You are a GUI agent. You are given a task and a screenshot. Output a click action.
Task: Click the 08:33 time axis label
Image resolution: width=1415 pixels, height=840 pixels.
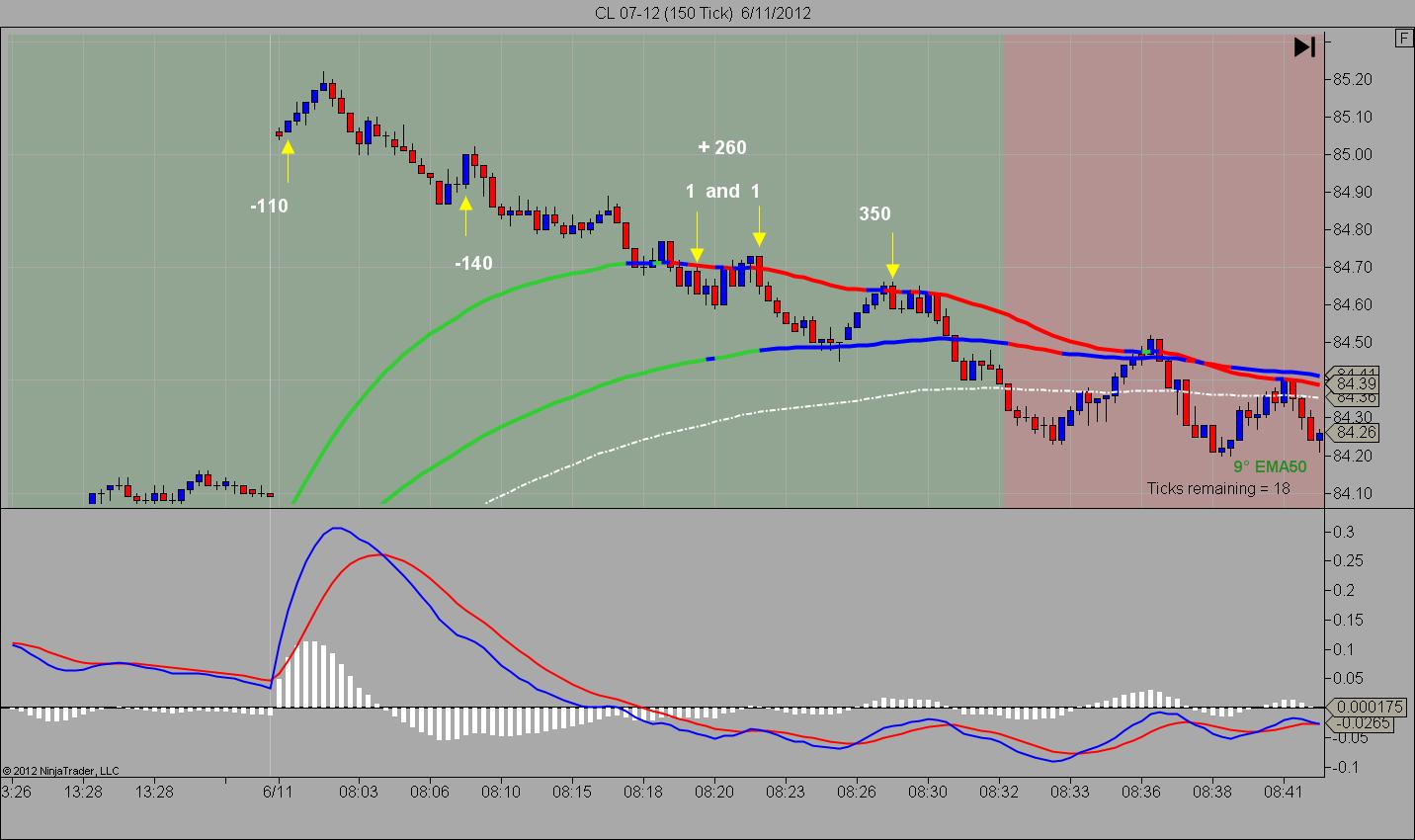click(1070, 792)
